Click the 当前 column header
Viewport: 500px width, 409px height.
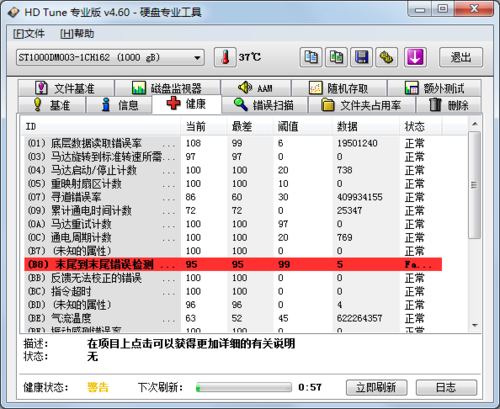tap(203, 126)
